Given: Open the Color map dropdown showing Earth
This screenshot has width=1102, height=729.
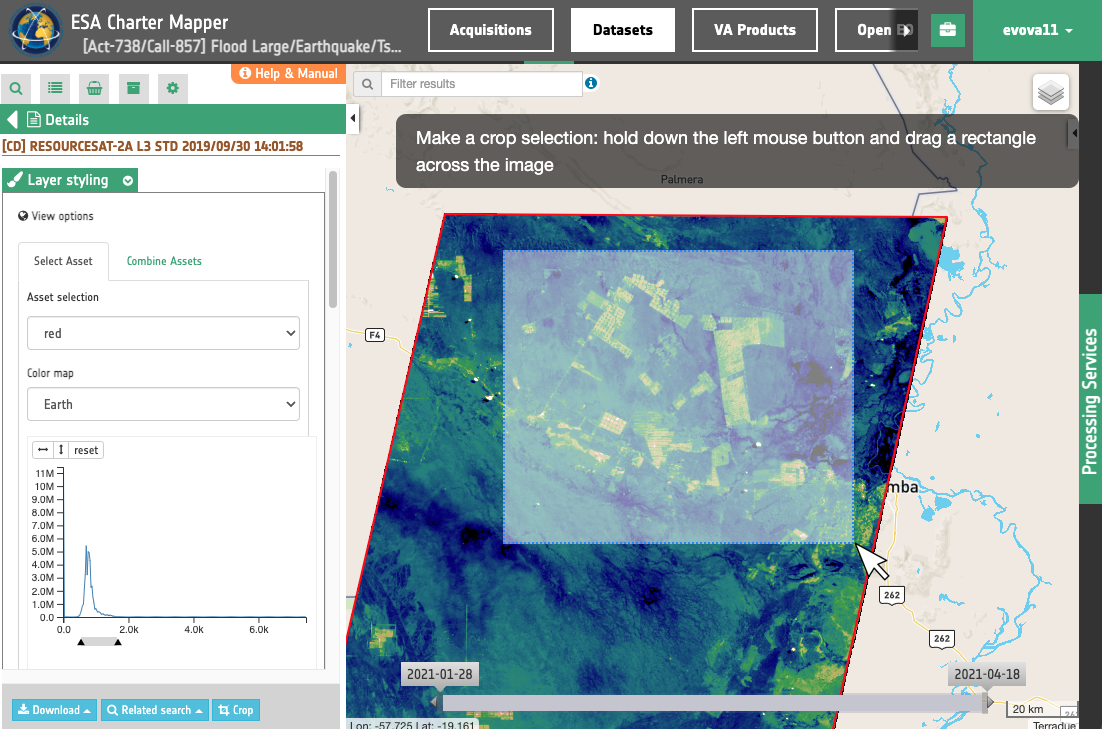Looking at the screenshot, I should pos(163,404).
